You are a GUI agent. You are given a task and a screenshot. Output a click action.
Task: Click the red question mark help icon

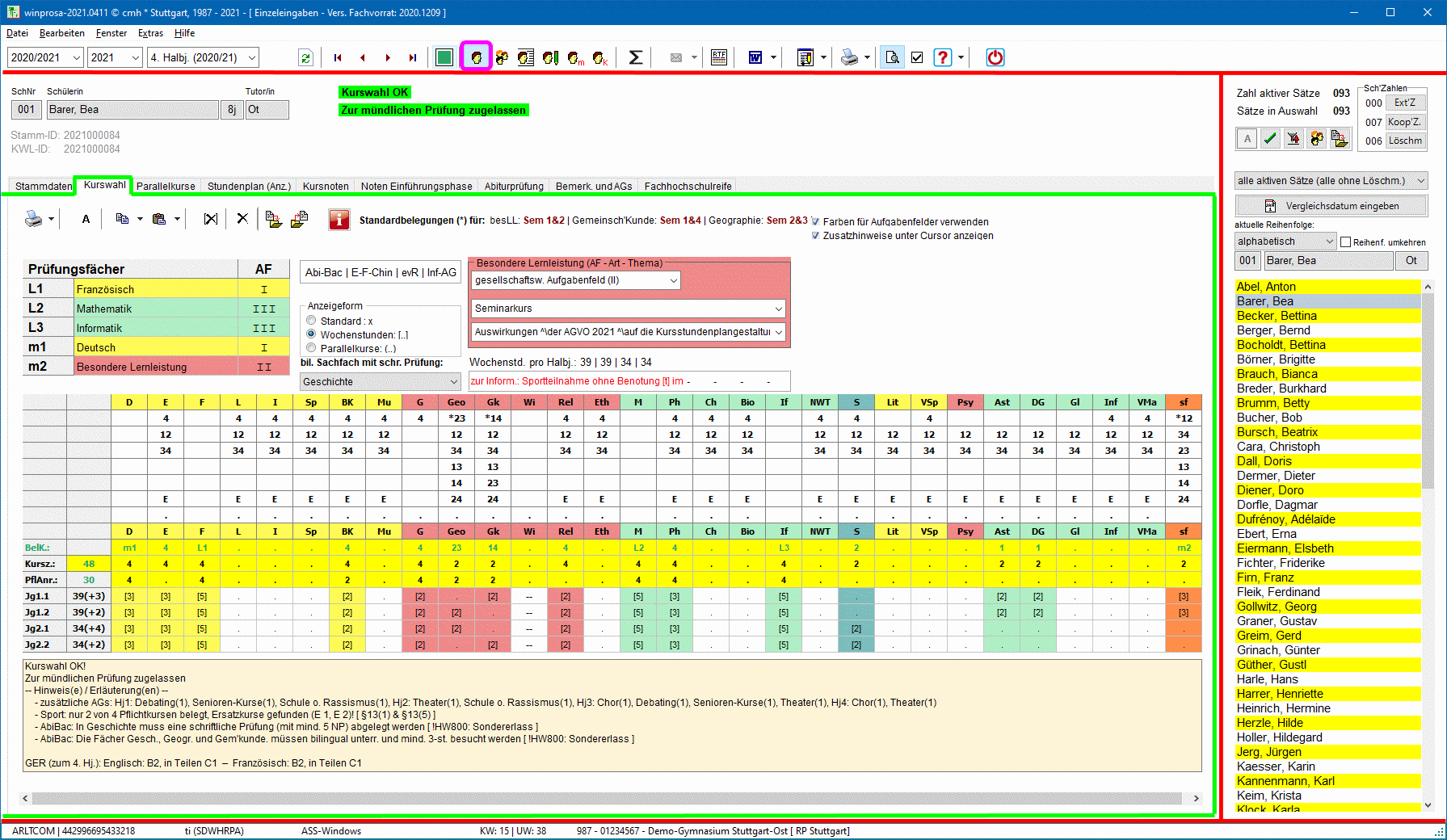pos(942,57)
